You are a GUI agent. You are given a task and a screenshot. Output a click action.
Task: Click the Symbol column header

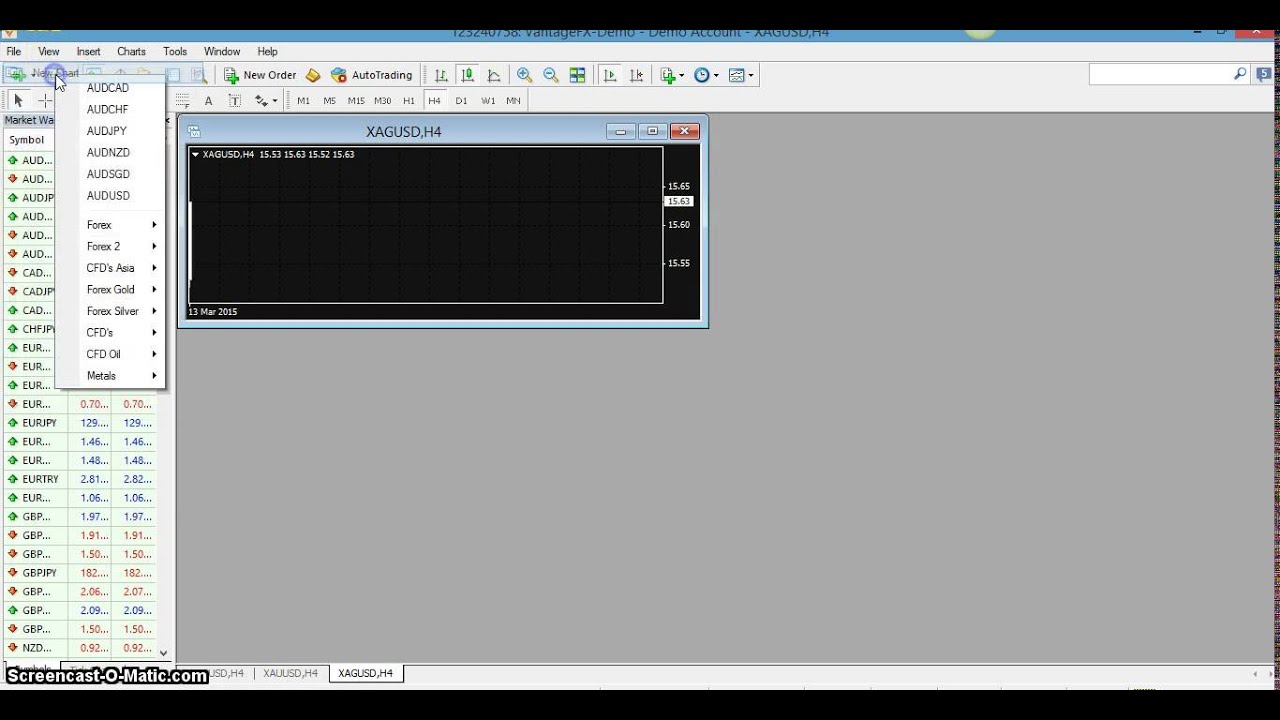coord(28,140)
